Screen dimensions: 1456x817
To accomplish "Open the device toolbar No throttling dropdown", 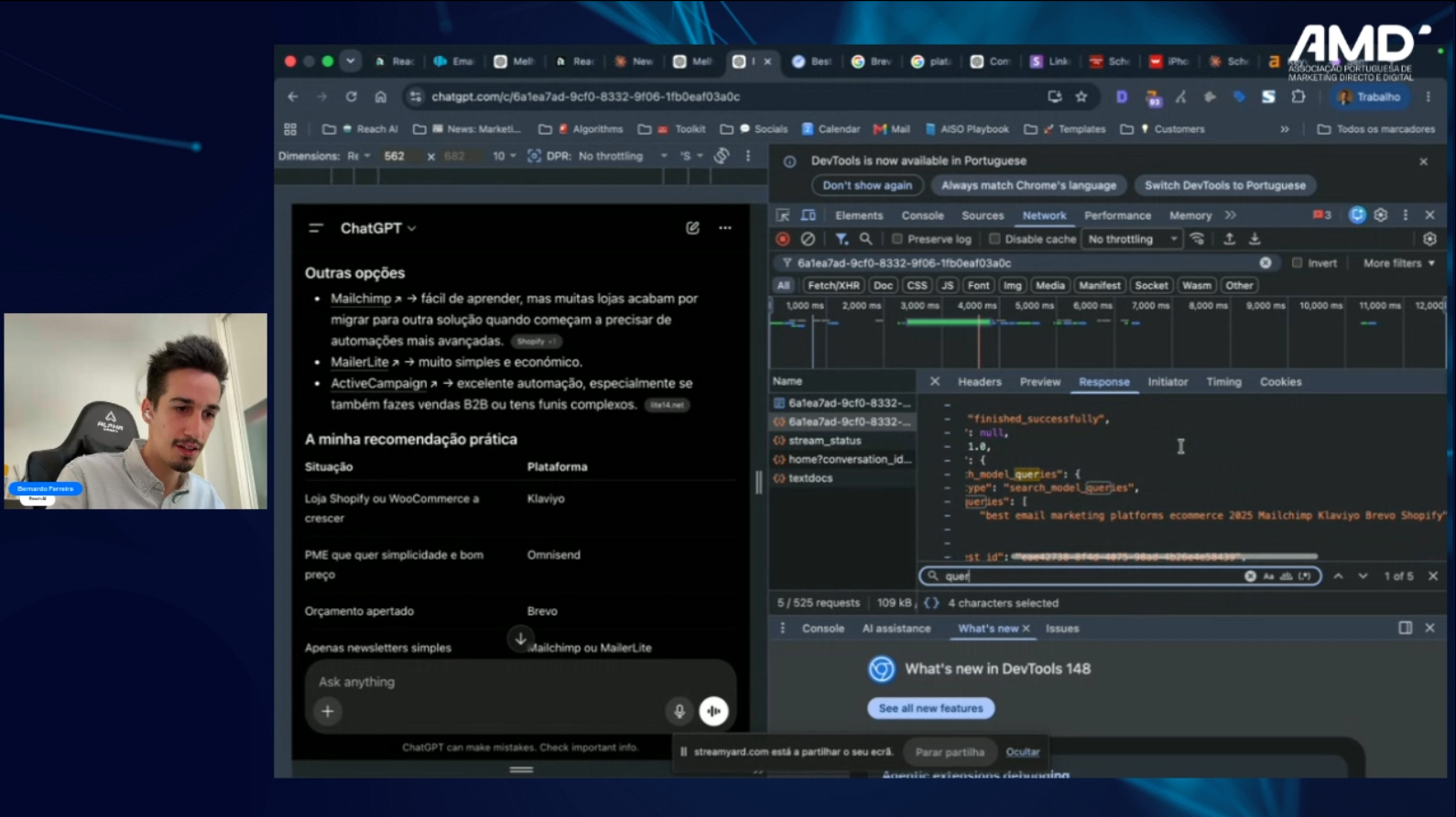I will tap(623, 156).
